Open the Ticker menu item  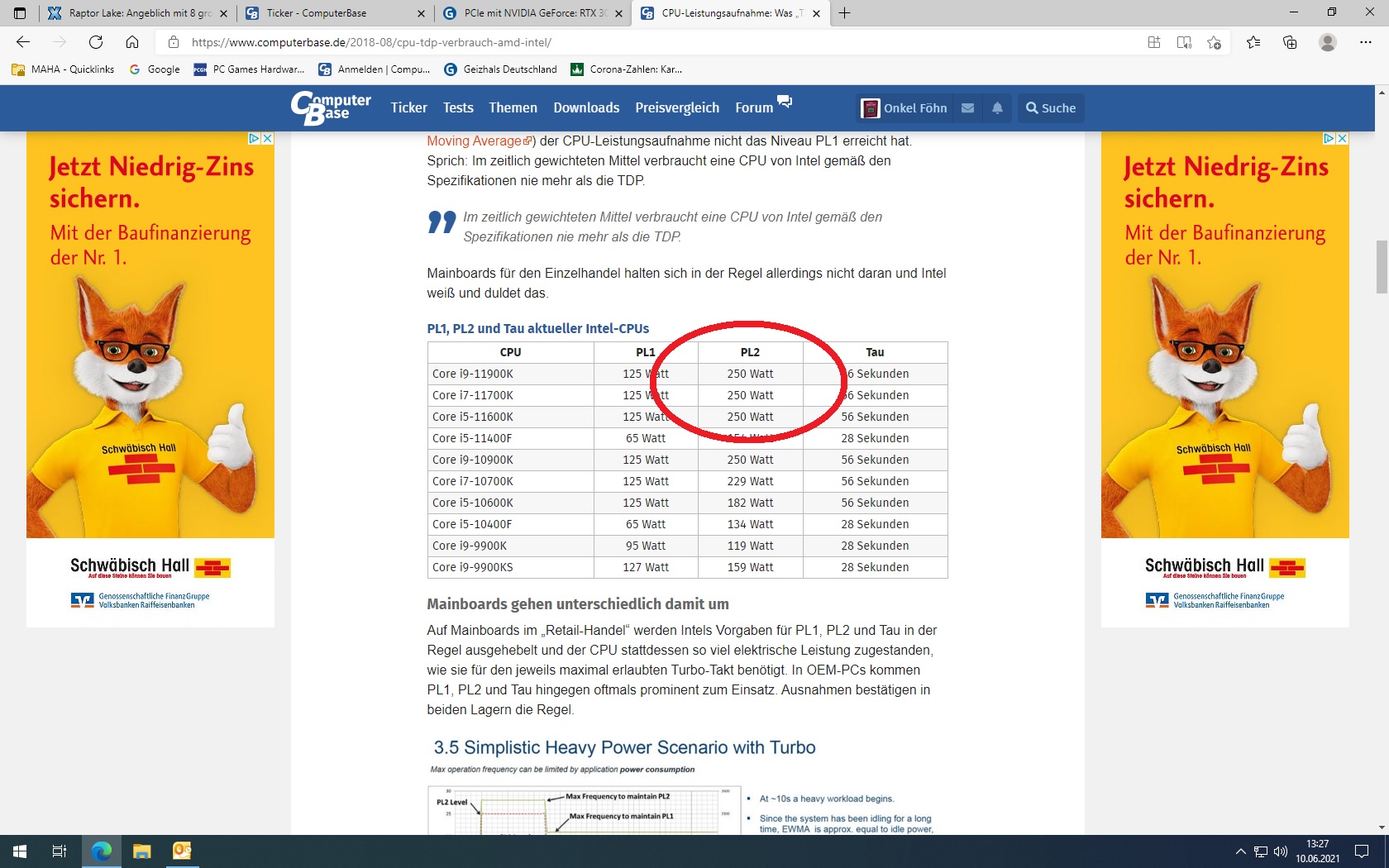pos(408,107)
